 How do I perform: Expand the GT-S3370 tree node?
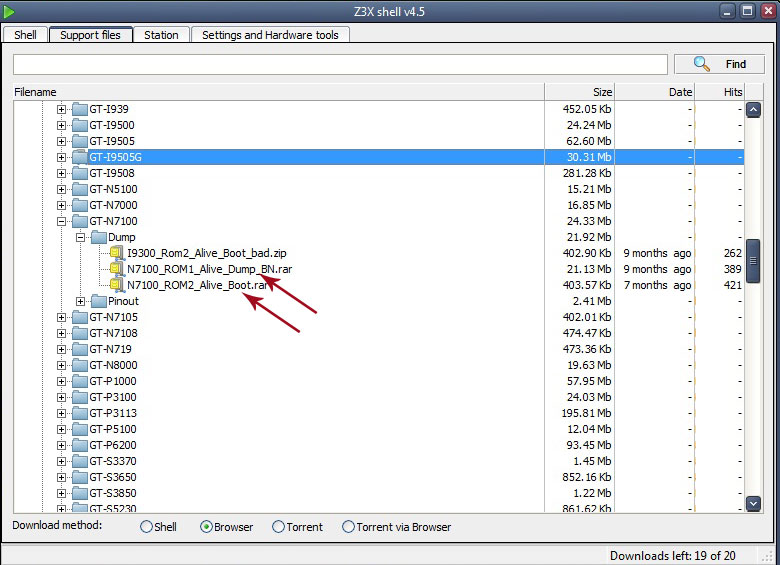coord(61,461)
